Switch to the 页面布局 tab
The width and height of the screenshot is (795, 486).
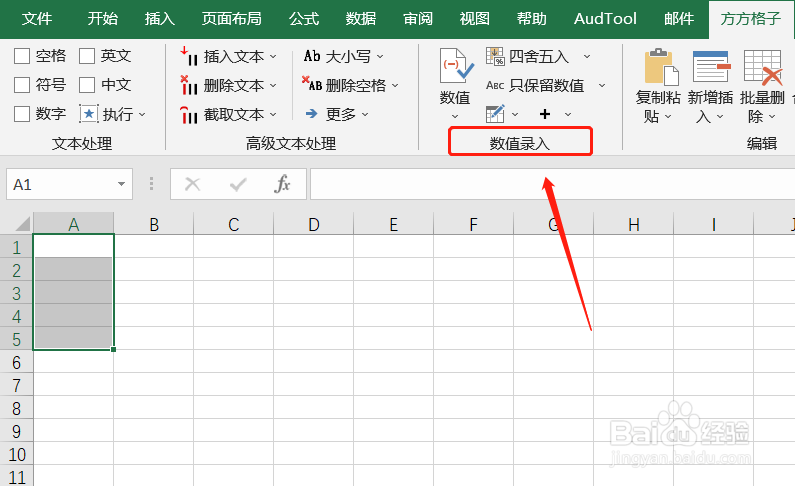point(232,19)
